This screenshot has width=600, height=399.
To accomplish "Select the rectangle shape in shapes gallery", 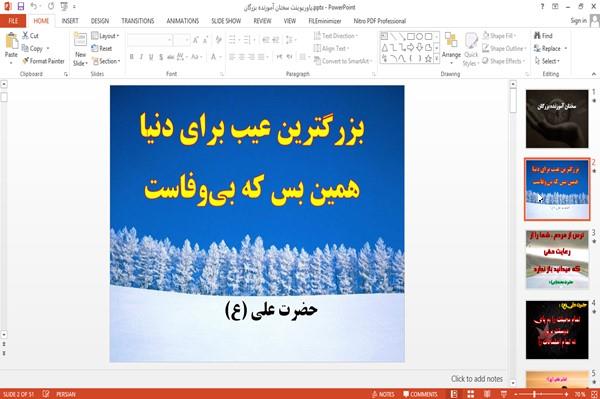I will [x=411, y=36].
